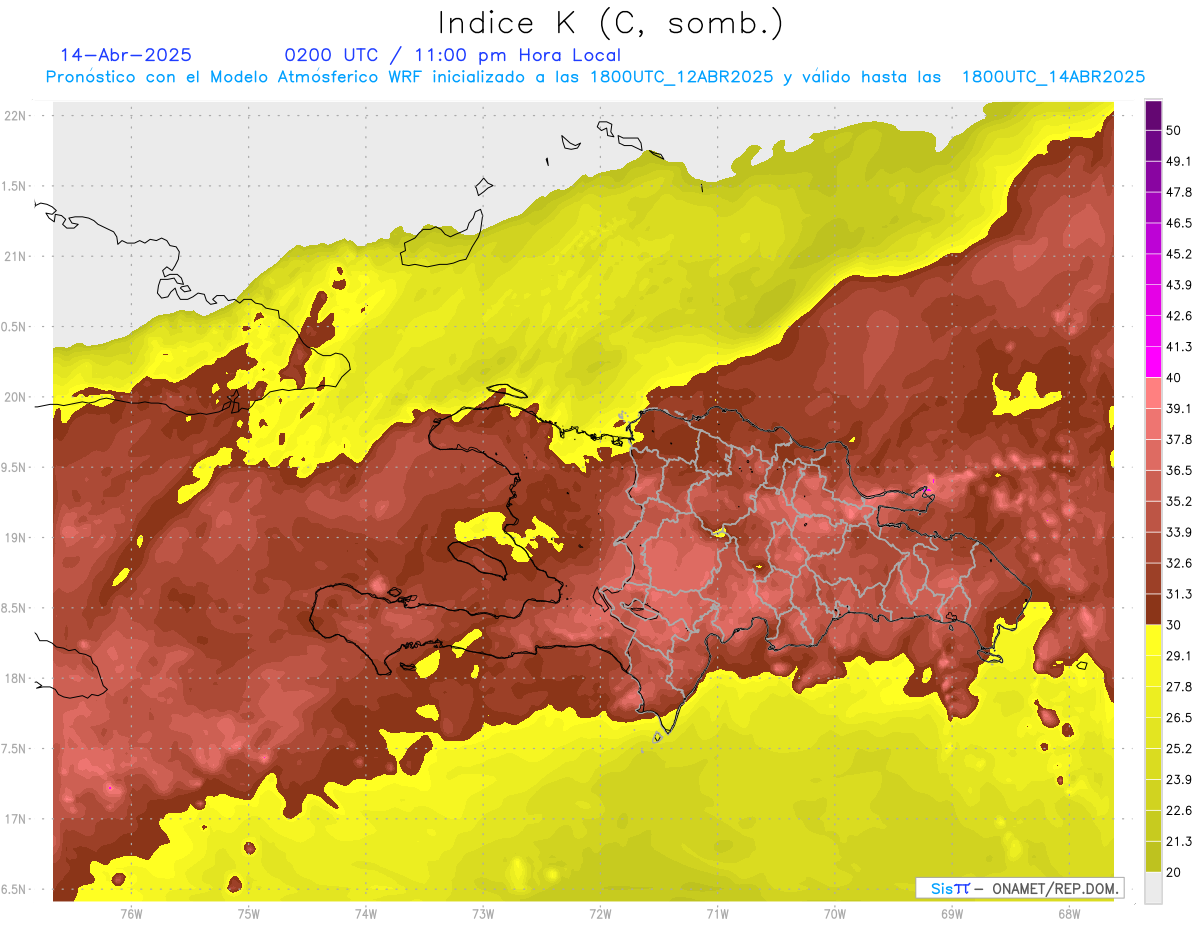This screenshot has height=927, width=1200.
Task: Click the colorbar label '42.6'
Action: pos(1179,316)
